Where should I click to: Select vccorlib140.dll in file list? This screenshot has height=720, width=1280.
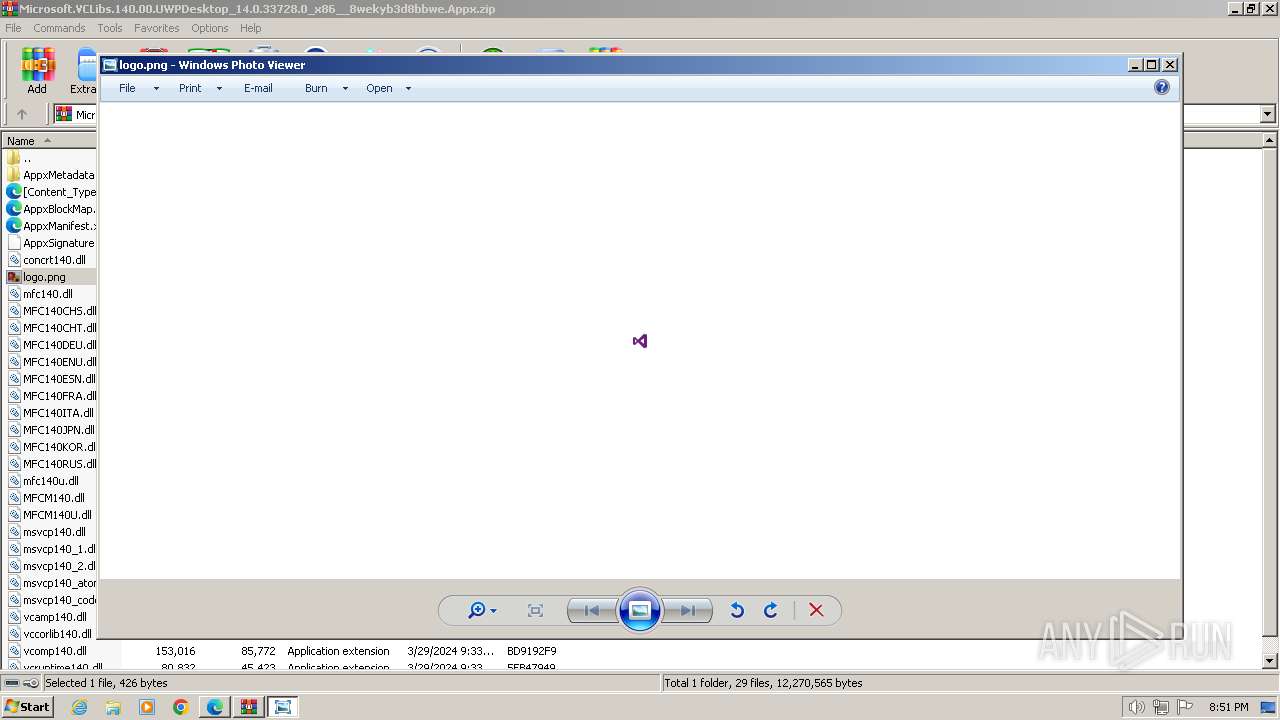coord(51,634)
